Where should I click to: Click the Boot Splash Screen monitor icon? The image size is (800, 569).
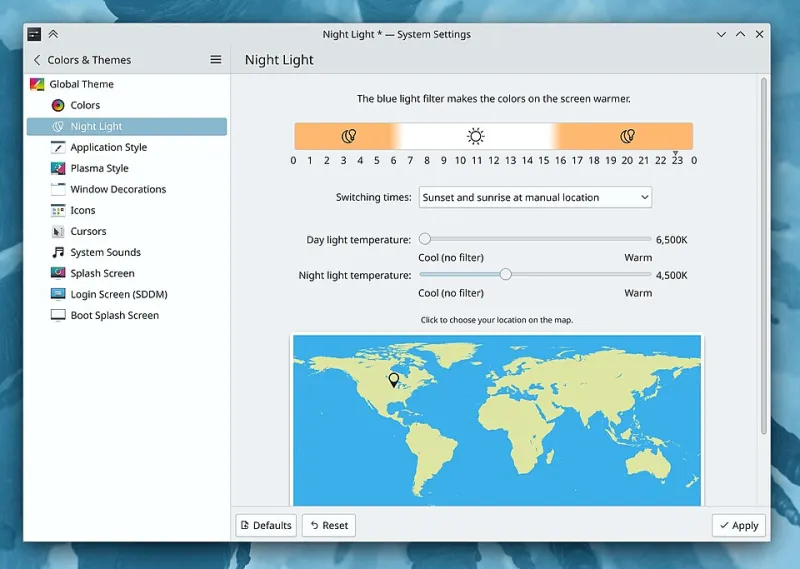click(58, 315)
